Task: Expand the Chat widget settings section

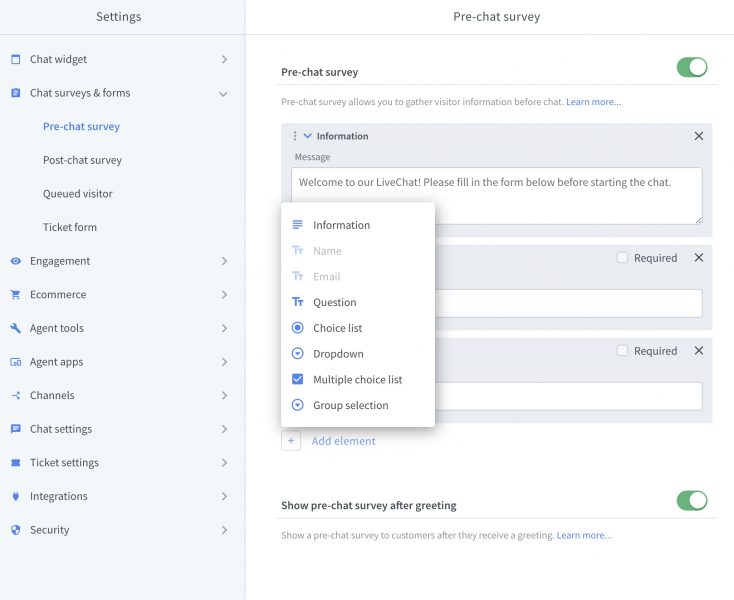Action: pos(223,60)
